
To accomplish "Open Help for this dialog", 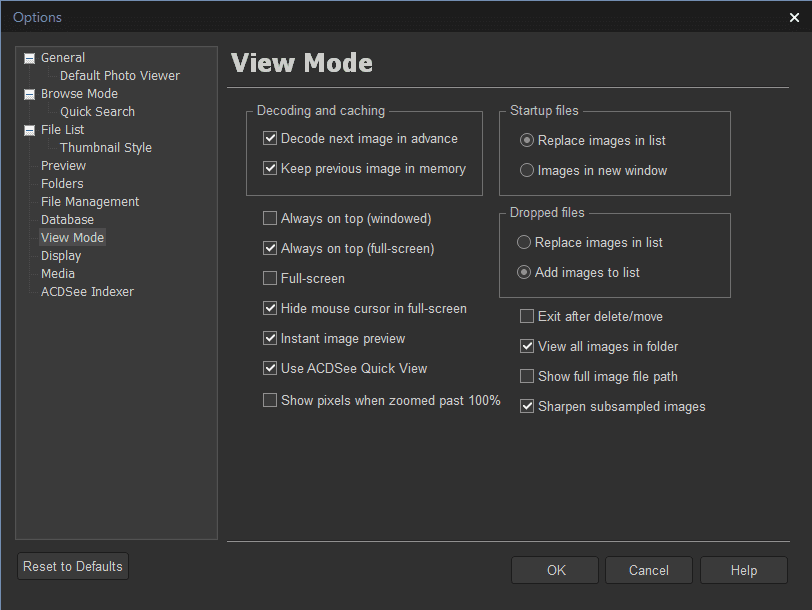I will click(x=743, y=570).
